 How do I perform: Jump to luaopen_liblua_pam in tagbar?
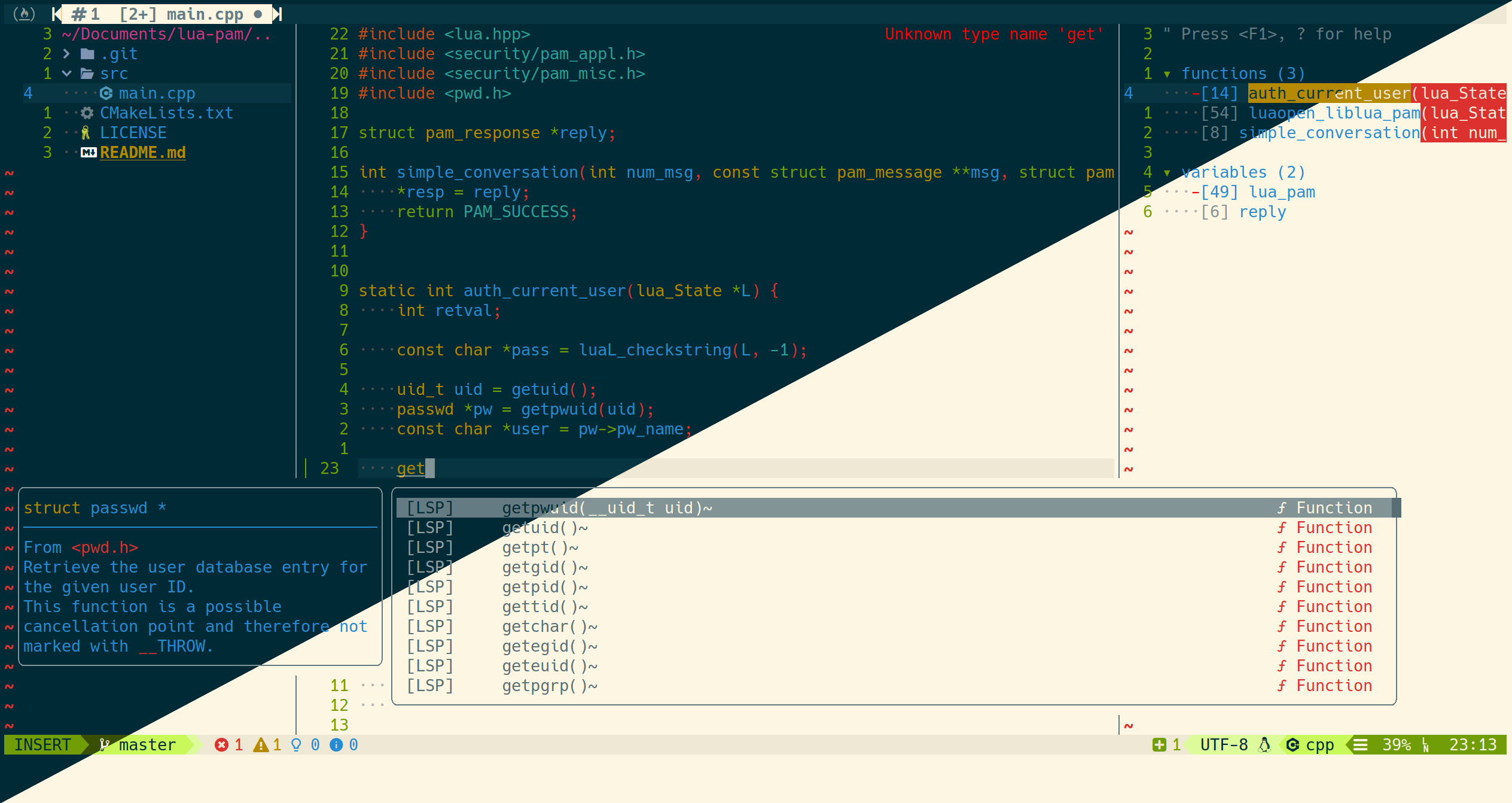pos(1334,113)
